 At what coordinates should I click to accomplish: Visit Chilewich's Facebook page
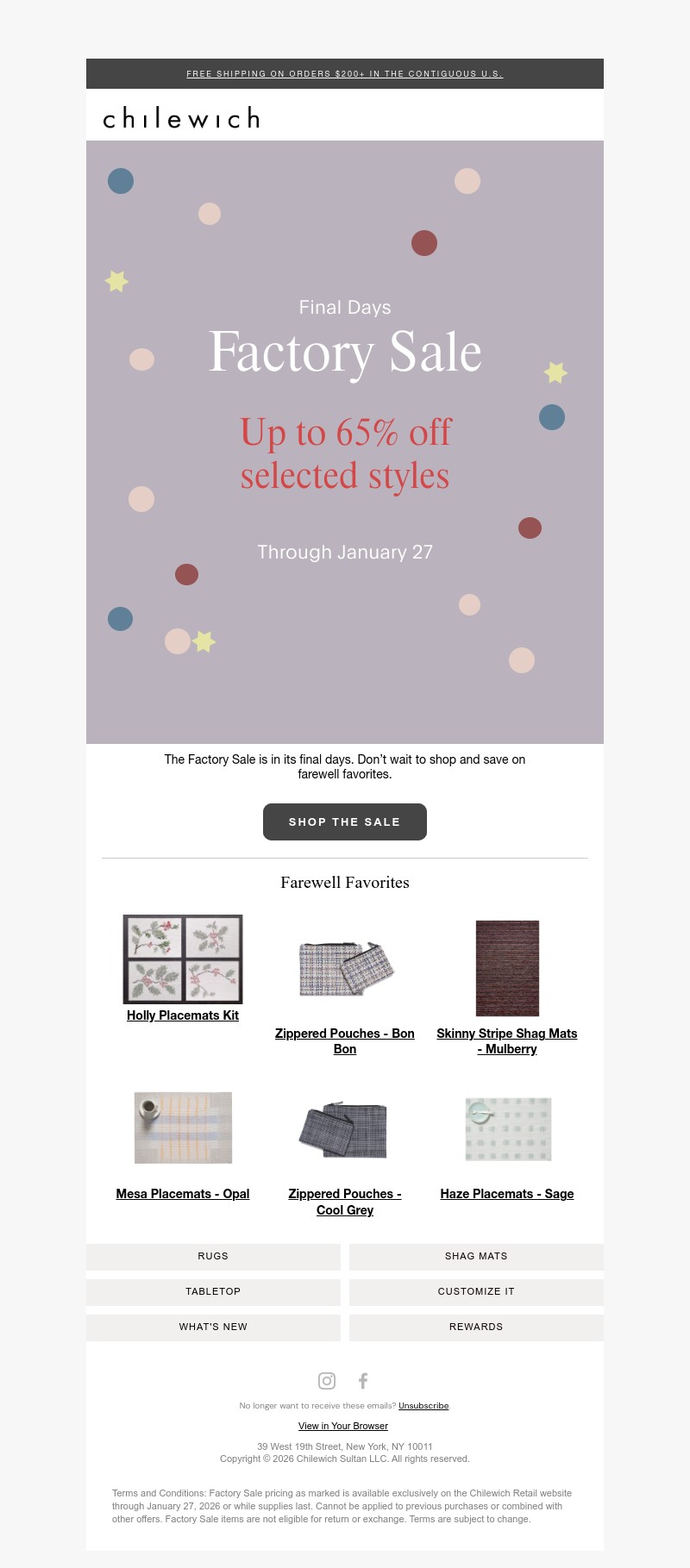pyautogui.click(x=362, y=1380)
